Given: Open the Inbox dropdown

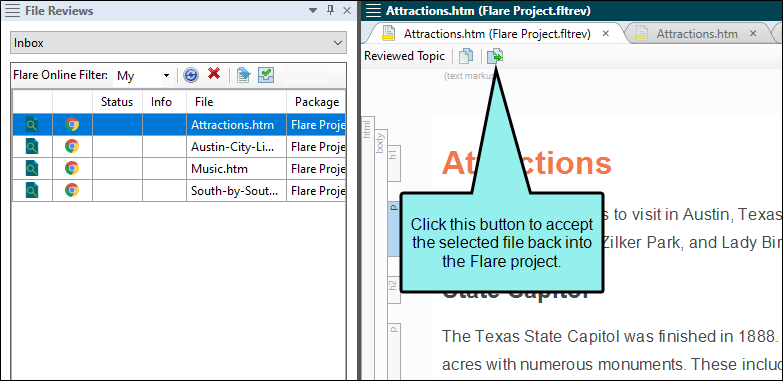Looking at the screenshot, I should point(178,43).
